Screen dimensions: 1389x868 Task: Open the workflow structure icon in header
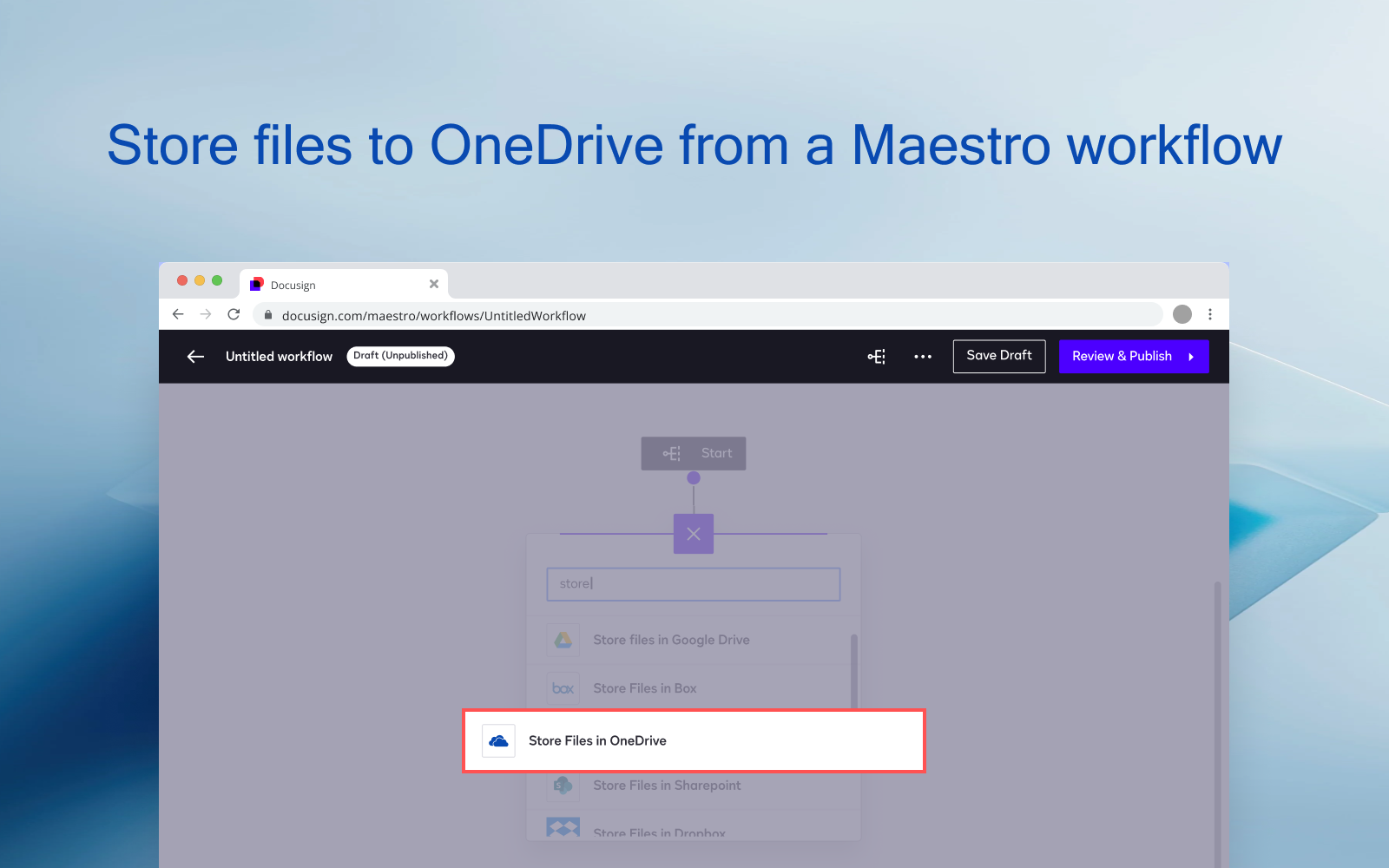click(x=877, y=357)
